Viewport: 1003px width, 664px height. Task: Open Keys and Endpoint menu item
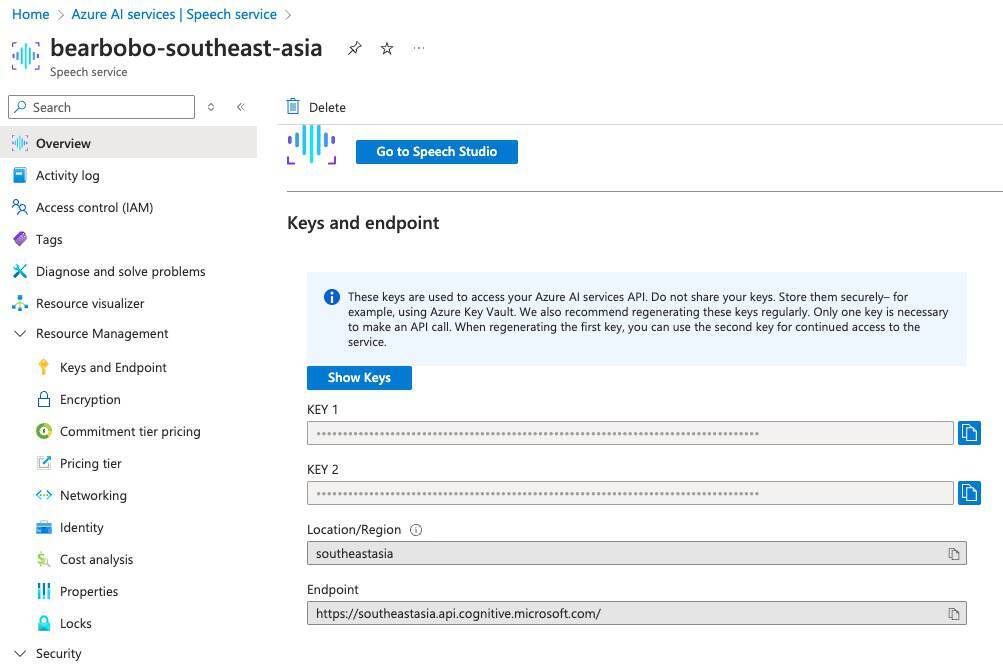click(113, 367)
